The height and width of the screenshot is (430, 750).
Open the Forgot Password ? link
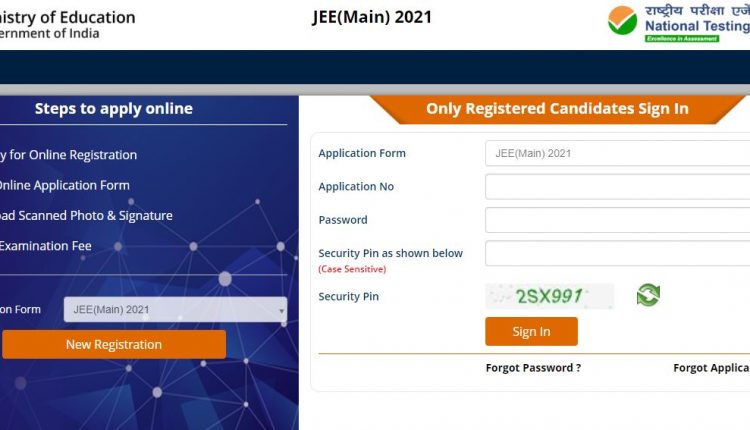point(533,368)
